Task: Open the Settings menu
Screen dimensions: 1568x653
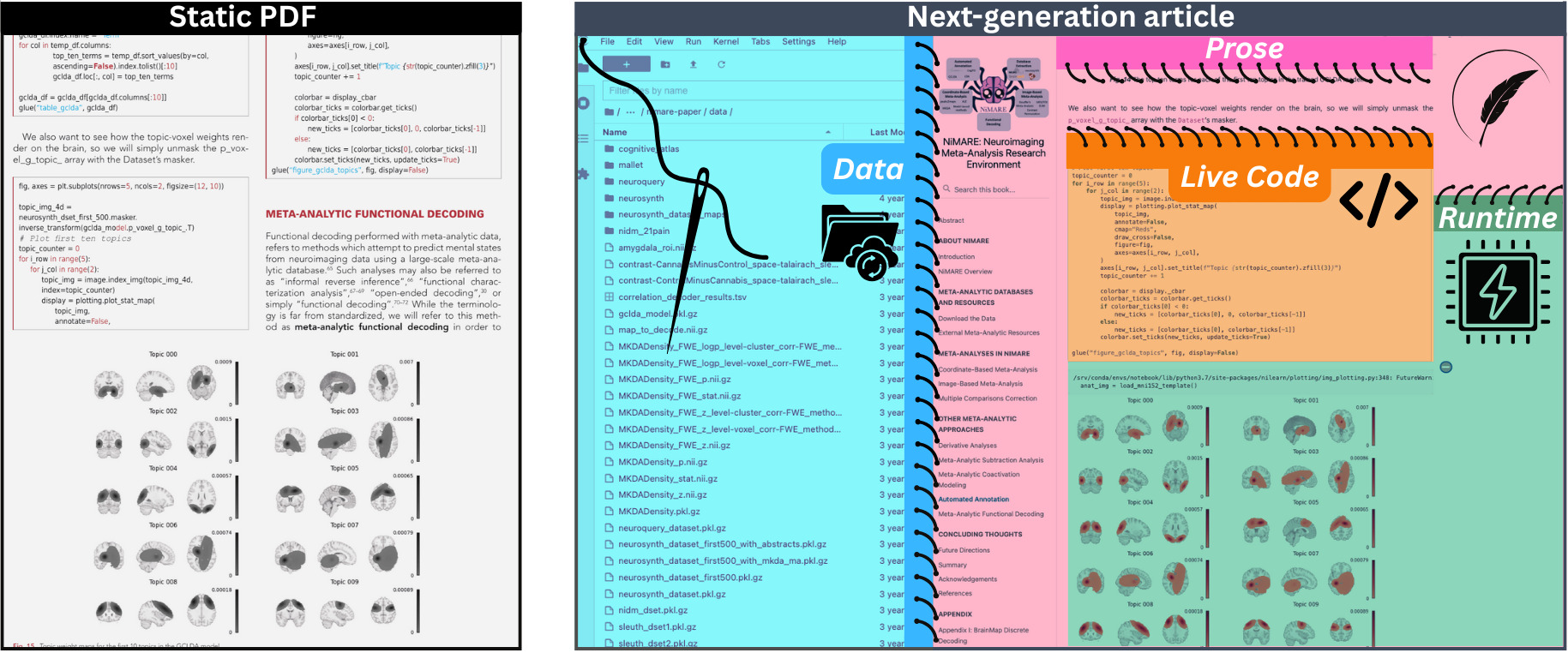Action: tap(798, 41)
